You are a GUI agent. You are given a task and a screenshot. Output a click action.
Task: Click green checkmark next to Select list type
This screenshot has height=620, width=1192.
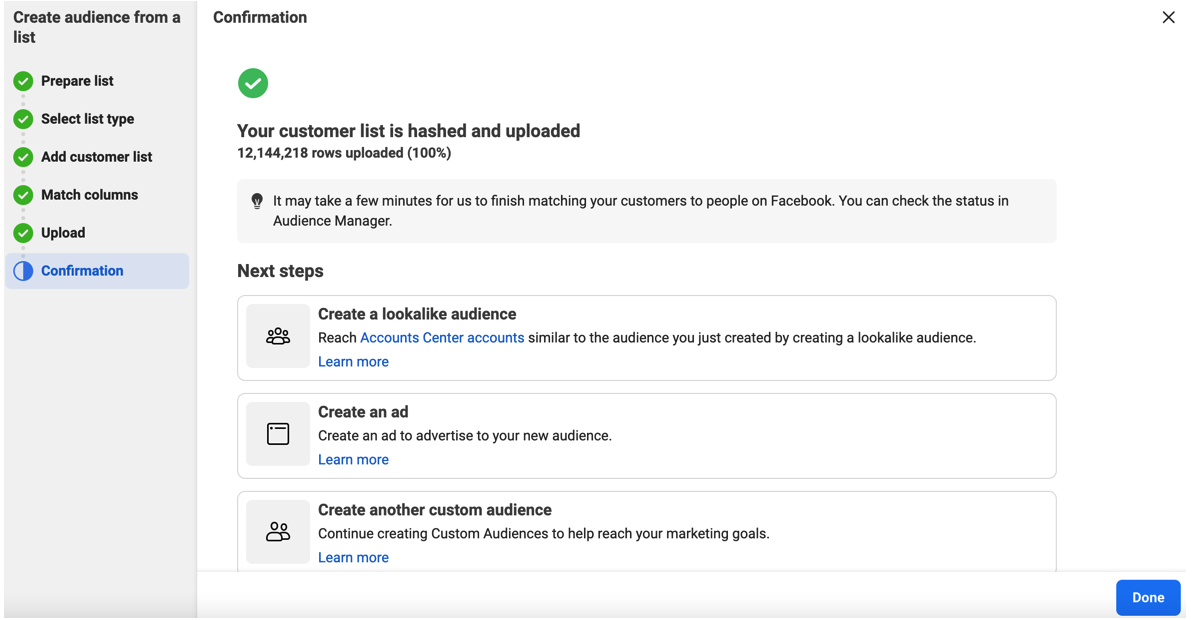point(24,119)
